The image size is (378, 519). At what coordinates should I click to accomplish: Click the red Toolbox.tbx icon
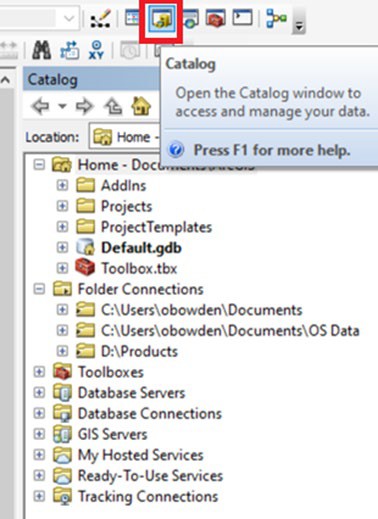(x=85, y=267)
